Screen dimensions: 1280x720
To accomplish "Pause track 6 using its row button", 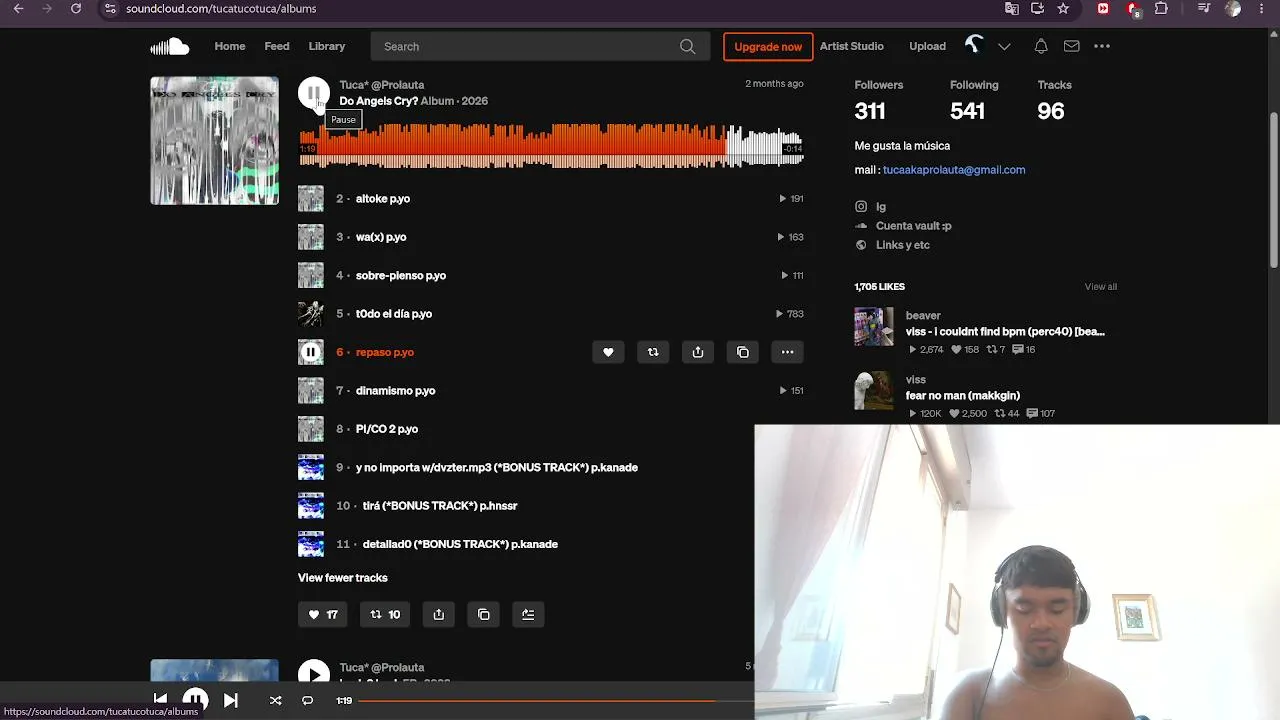I will [311, 352].
